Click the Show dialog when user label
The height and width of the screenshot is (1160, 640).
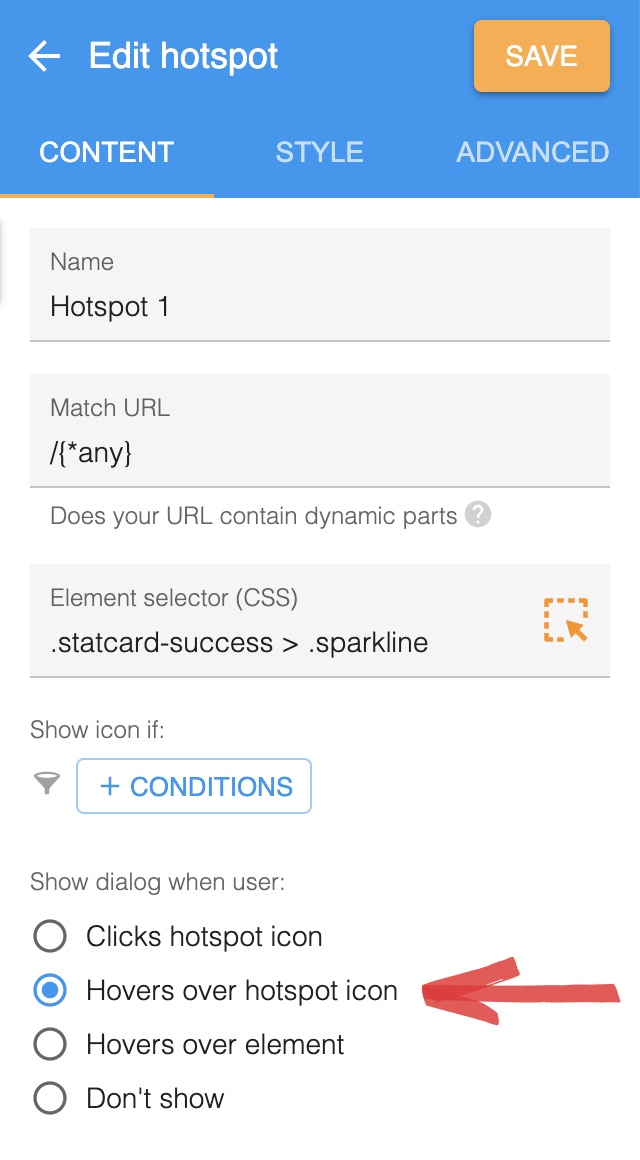coord(158,882)
